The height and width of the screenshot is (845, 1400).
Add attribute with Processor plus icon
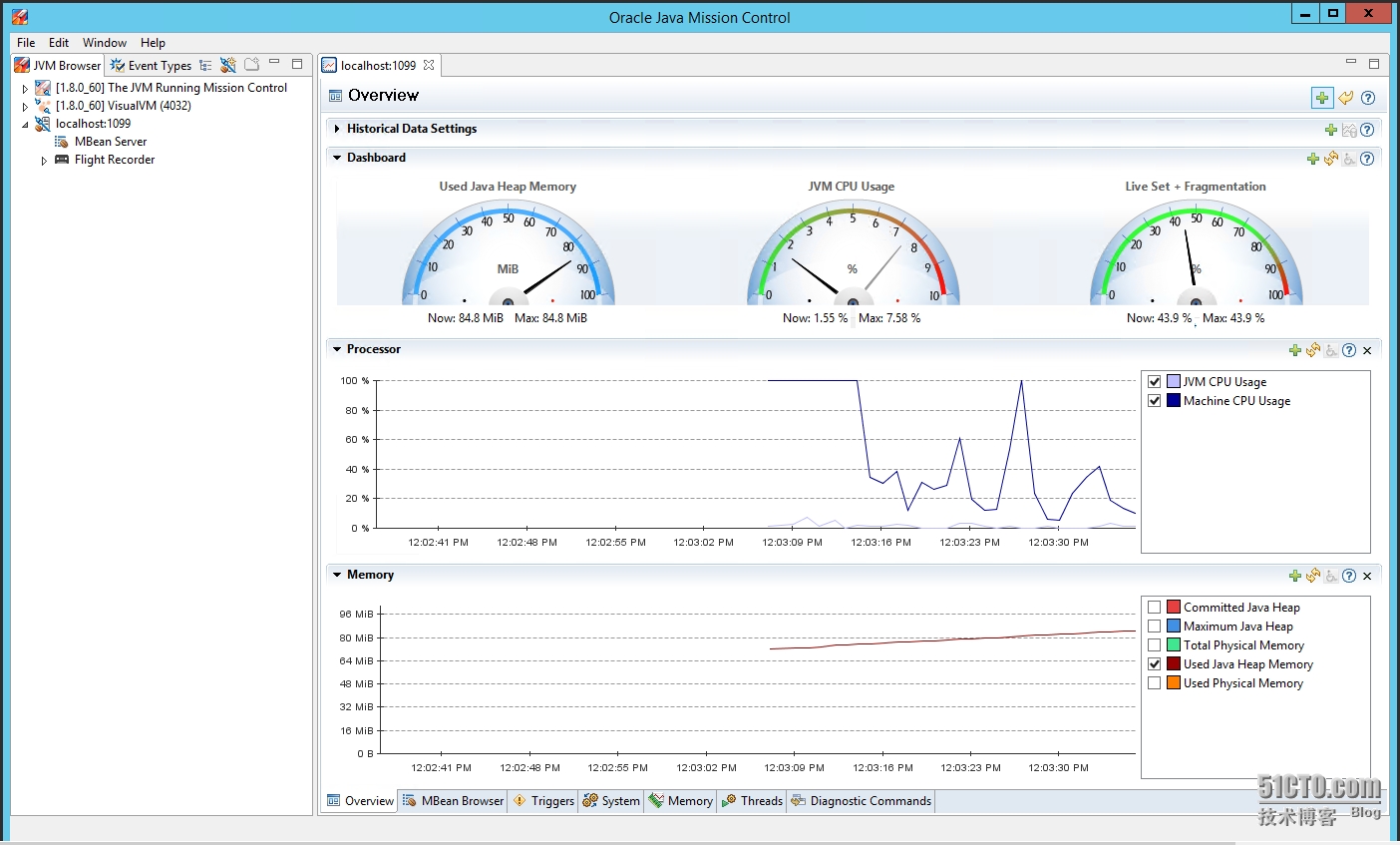[1295, 350]
